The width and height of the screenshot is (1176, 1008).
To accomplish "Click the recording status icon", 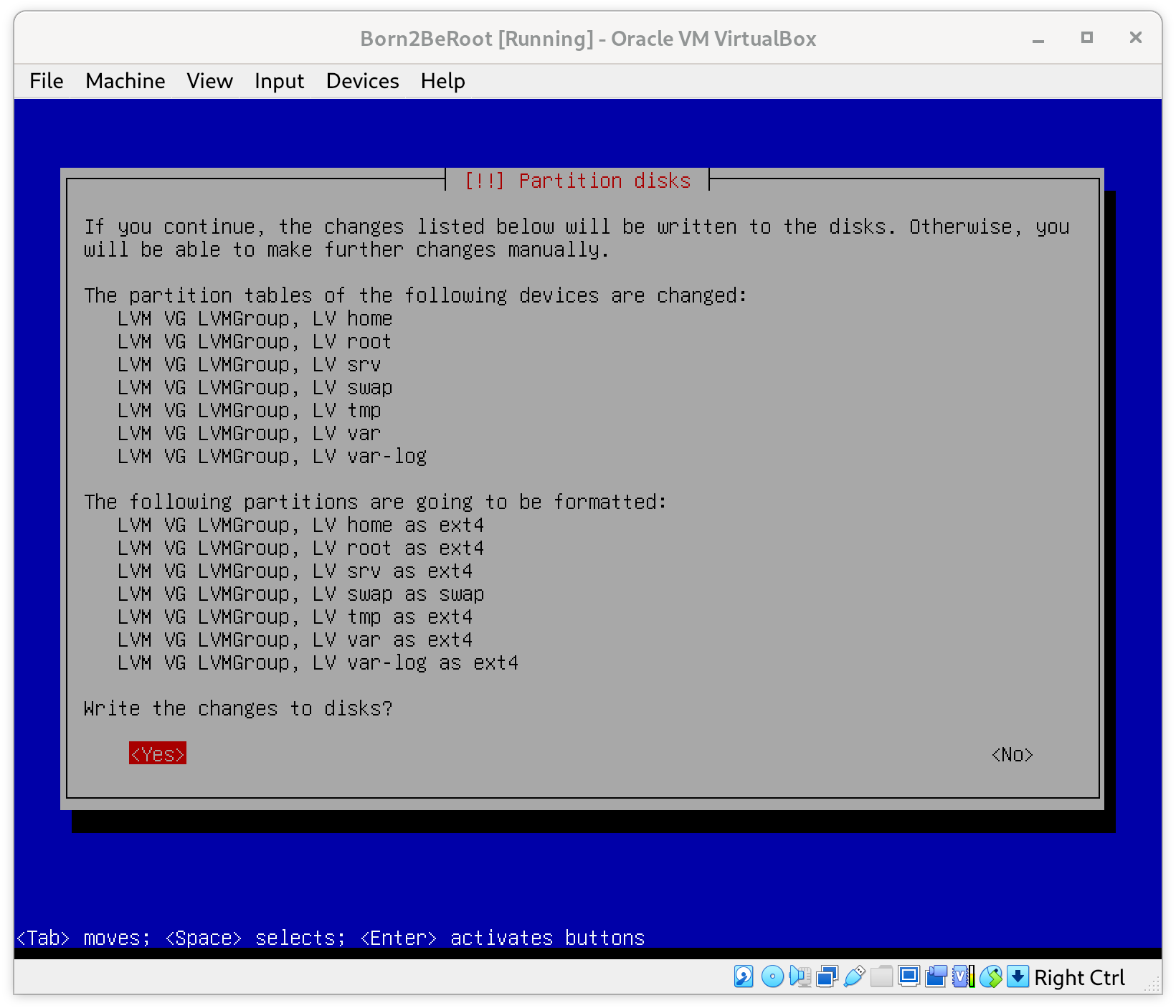I will tap(936, 976).
